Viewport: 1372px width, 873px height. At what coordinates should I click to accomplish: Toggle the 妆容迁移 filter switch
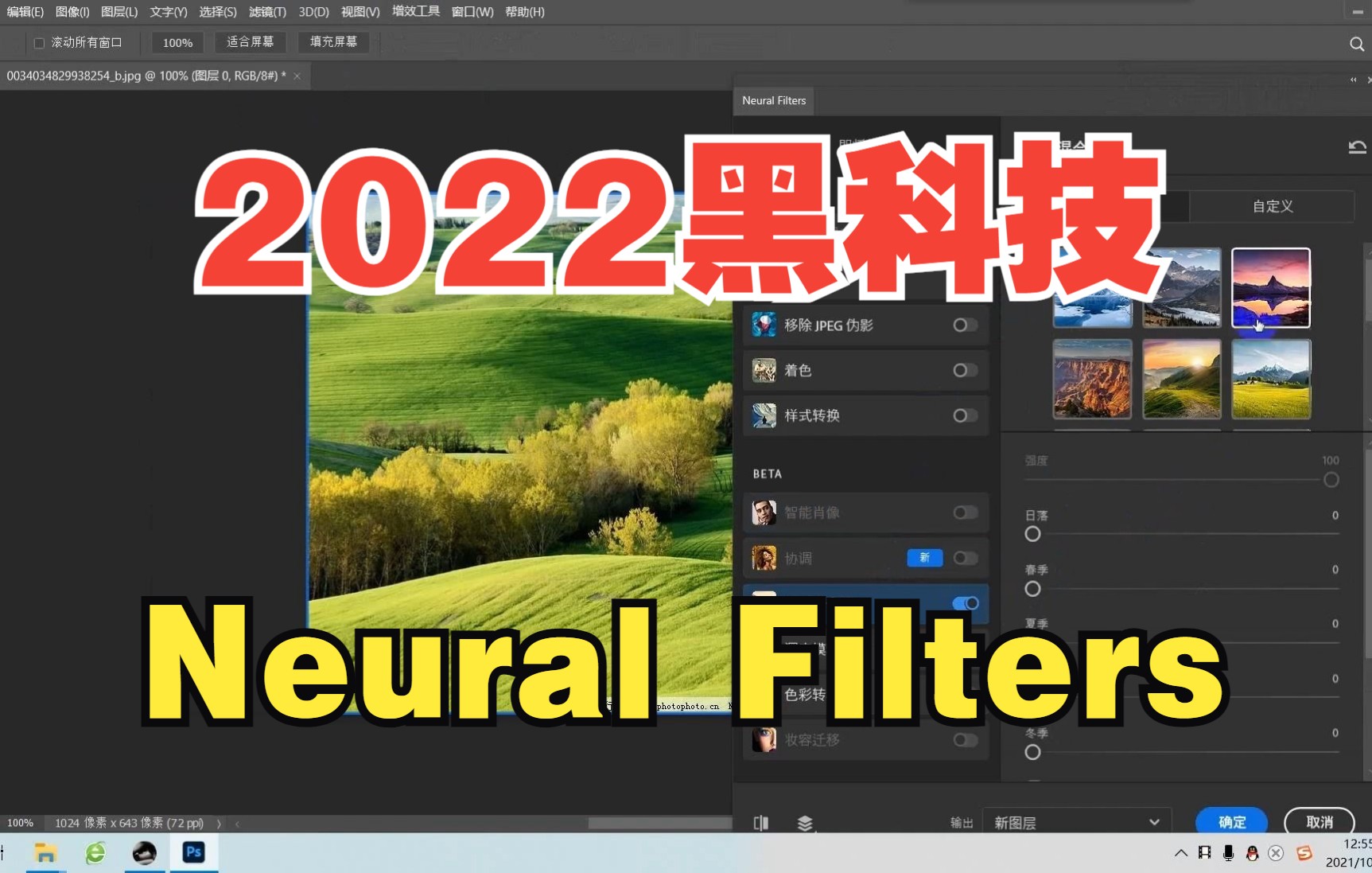click(x=965, y=739)
